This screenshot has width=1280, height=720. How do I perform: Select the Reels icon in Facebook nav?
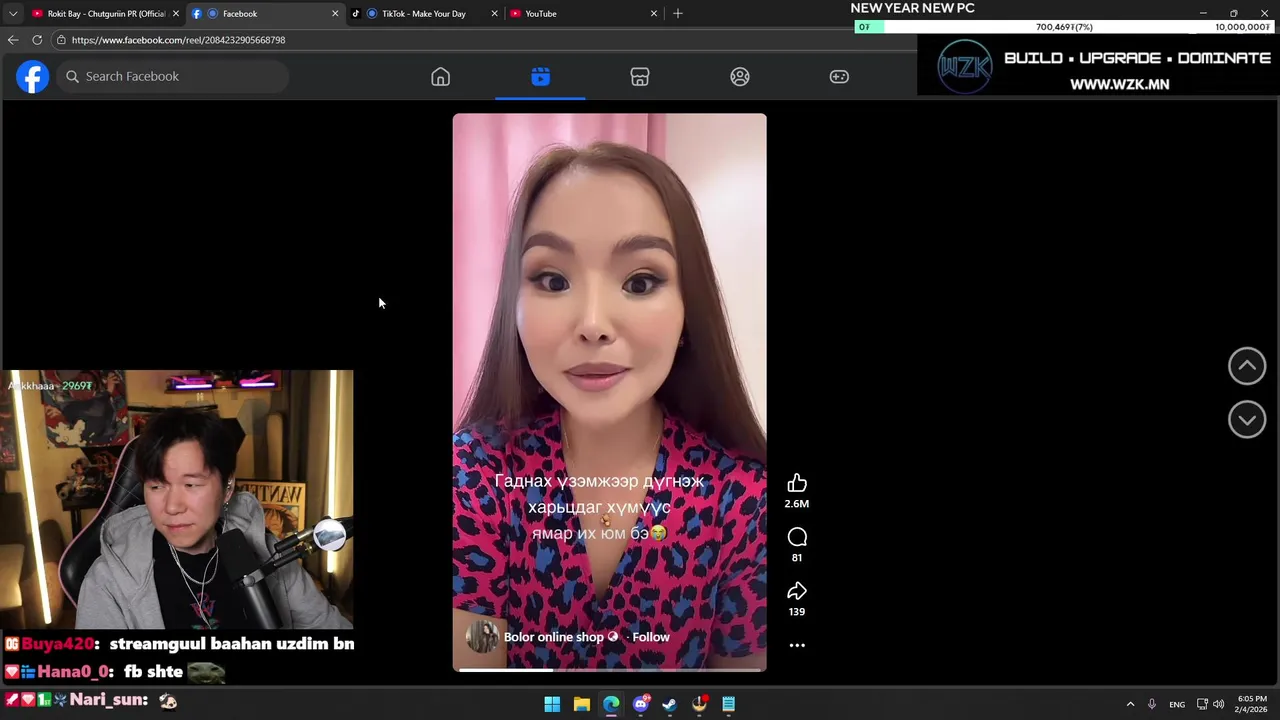click(x=540, y=77)
